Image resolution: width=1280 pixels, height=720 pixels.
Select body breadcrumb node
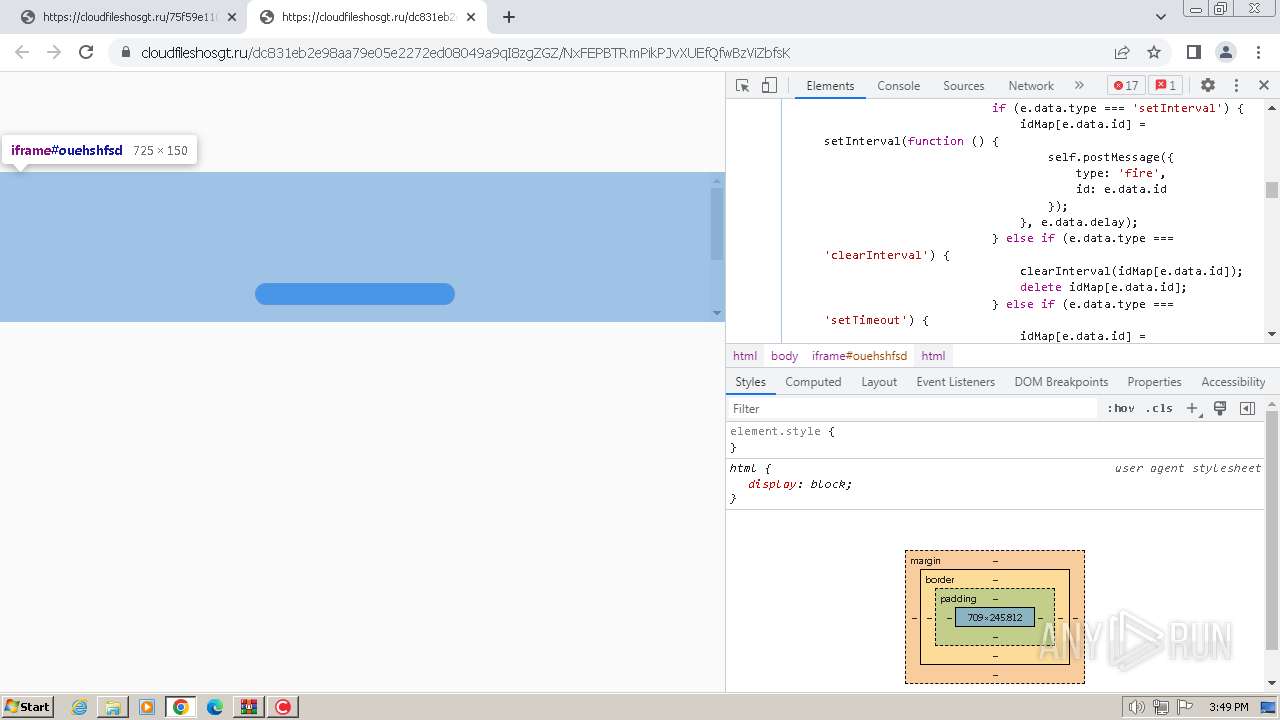[x=784, y=356]
